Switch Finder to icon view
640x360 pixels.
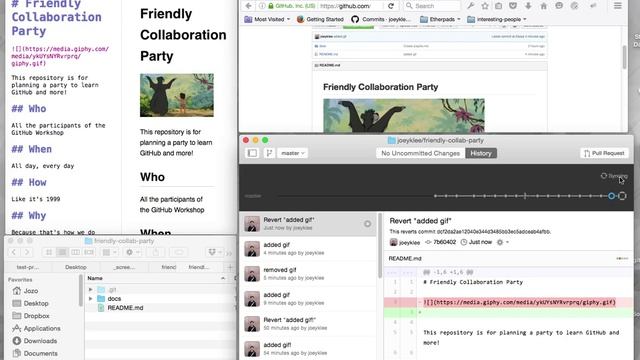tap(49, 252)
